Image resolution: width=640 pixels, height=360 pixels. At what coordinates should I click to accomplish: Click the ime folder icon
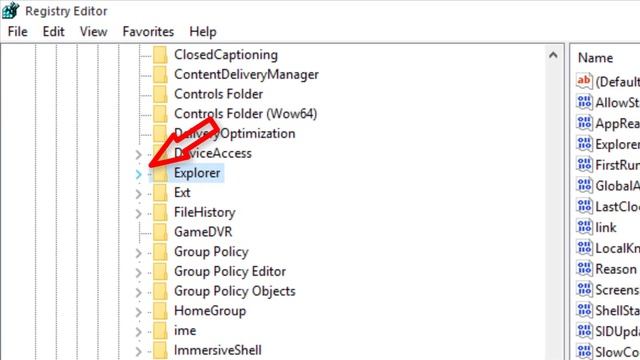(160, 330)
